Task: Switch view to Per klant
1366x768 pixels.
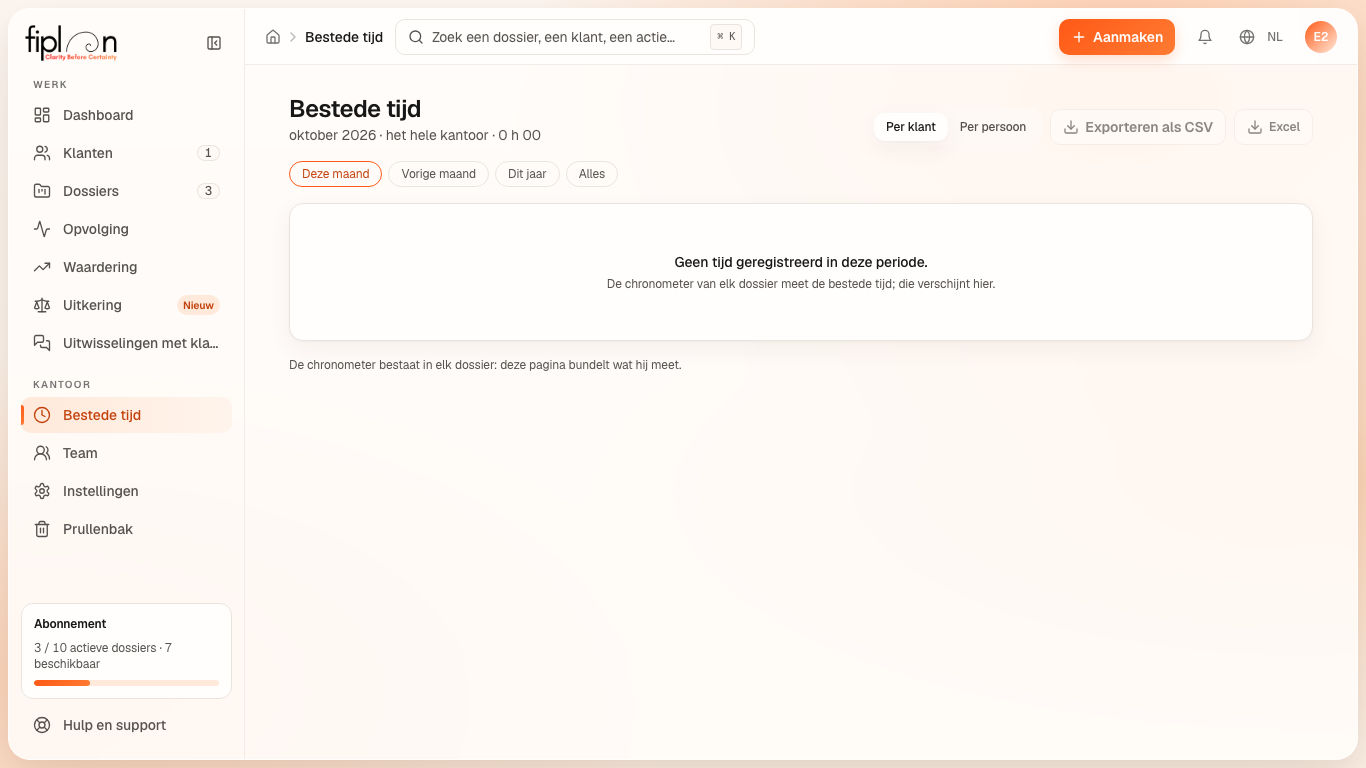Action: pos(911,127)
